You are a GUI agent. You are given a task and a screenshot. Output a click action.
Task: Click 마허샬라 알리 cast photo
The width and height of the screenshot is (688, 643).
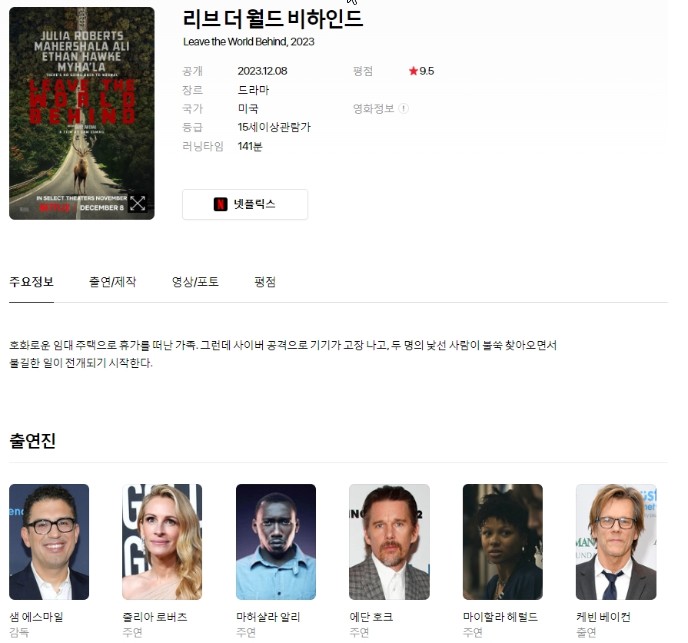tap(276, 542)
